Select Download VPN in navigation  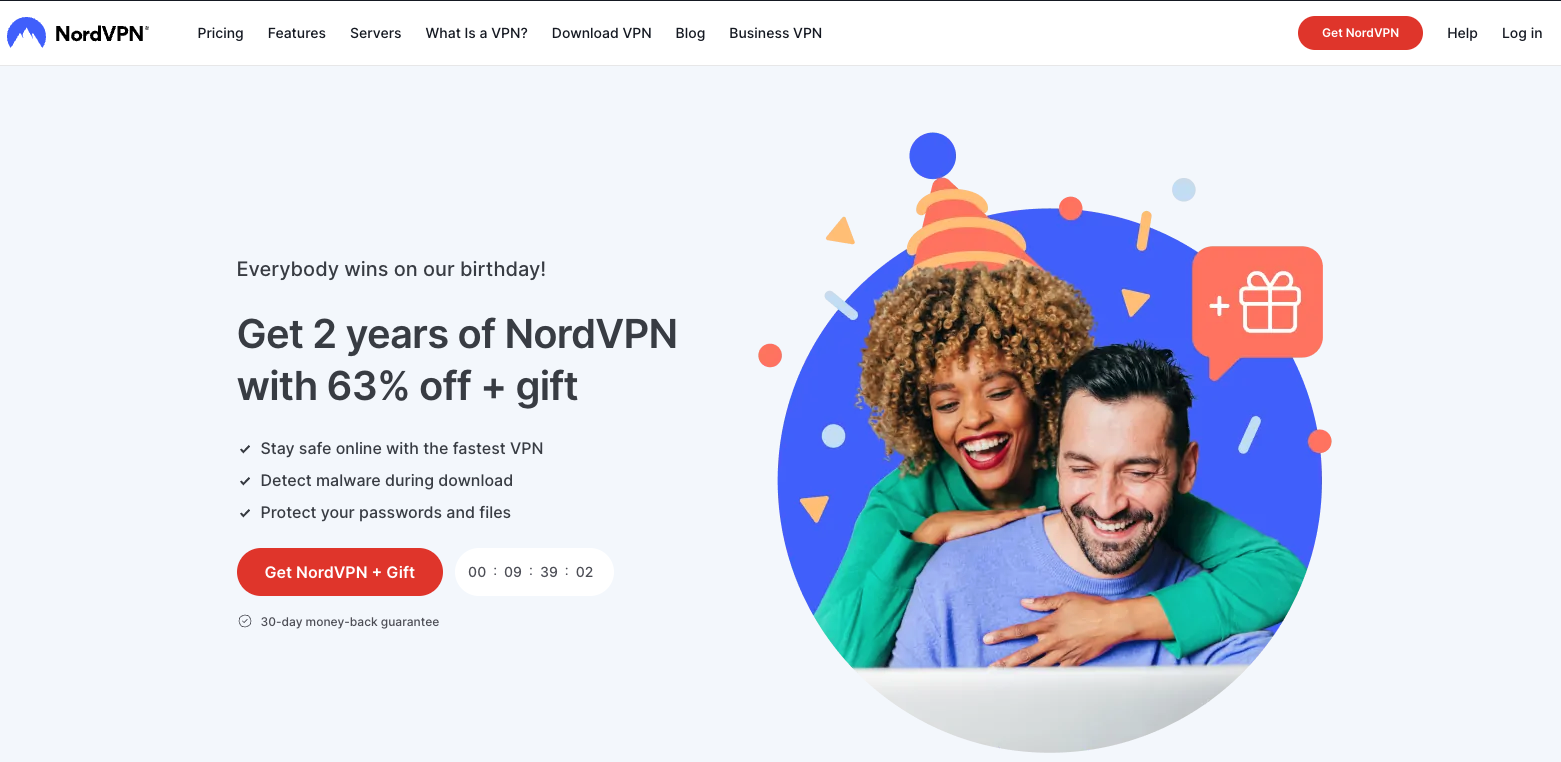click(601, 33)
